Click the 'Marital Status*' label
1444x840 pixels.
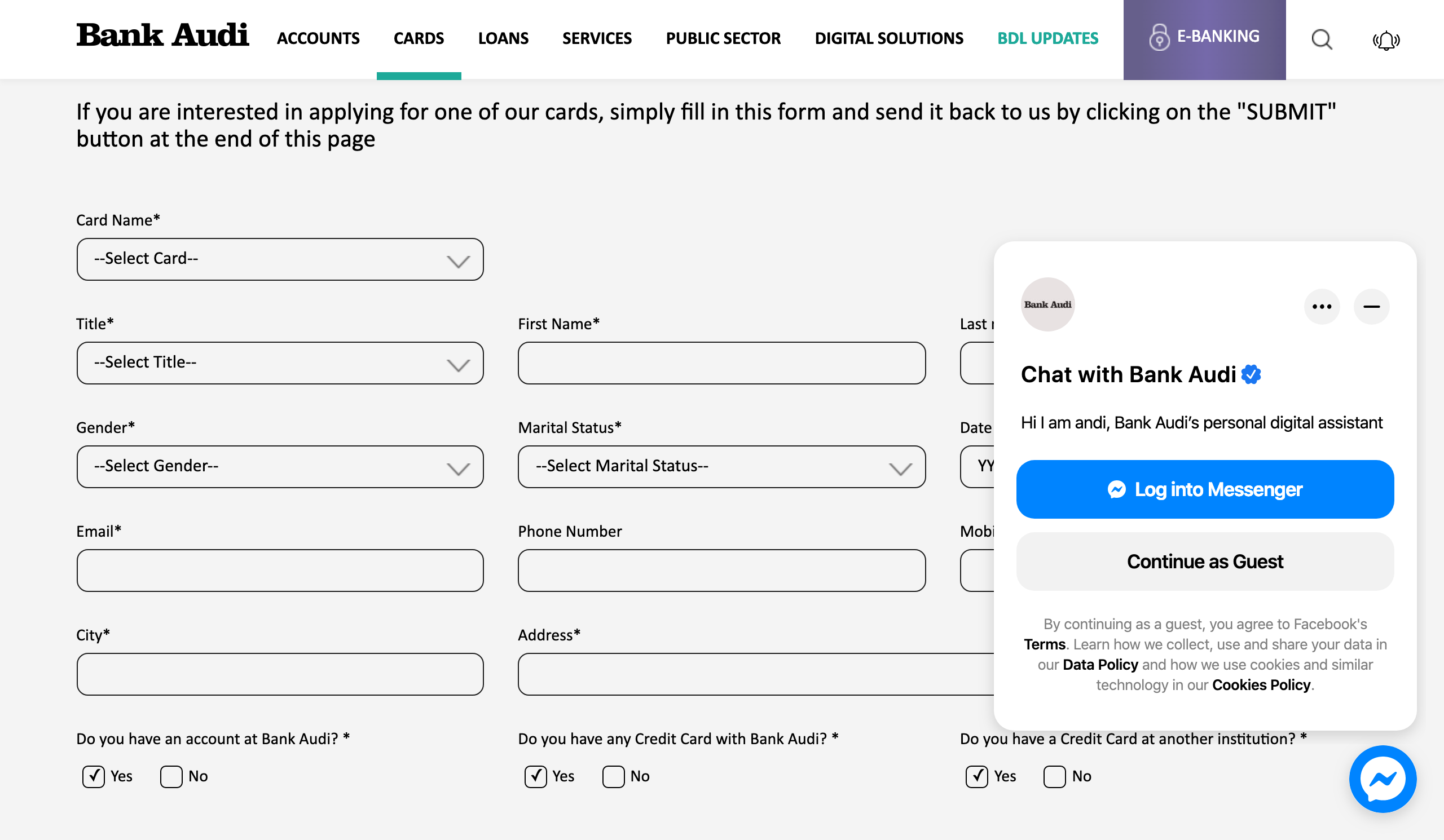[570, 427]
